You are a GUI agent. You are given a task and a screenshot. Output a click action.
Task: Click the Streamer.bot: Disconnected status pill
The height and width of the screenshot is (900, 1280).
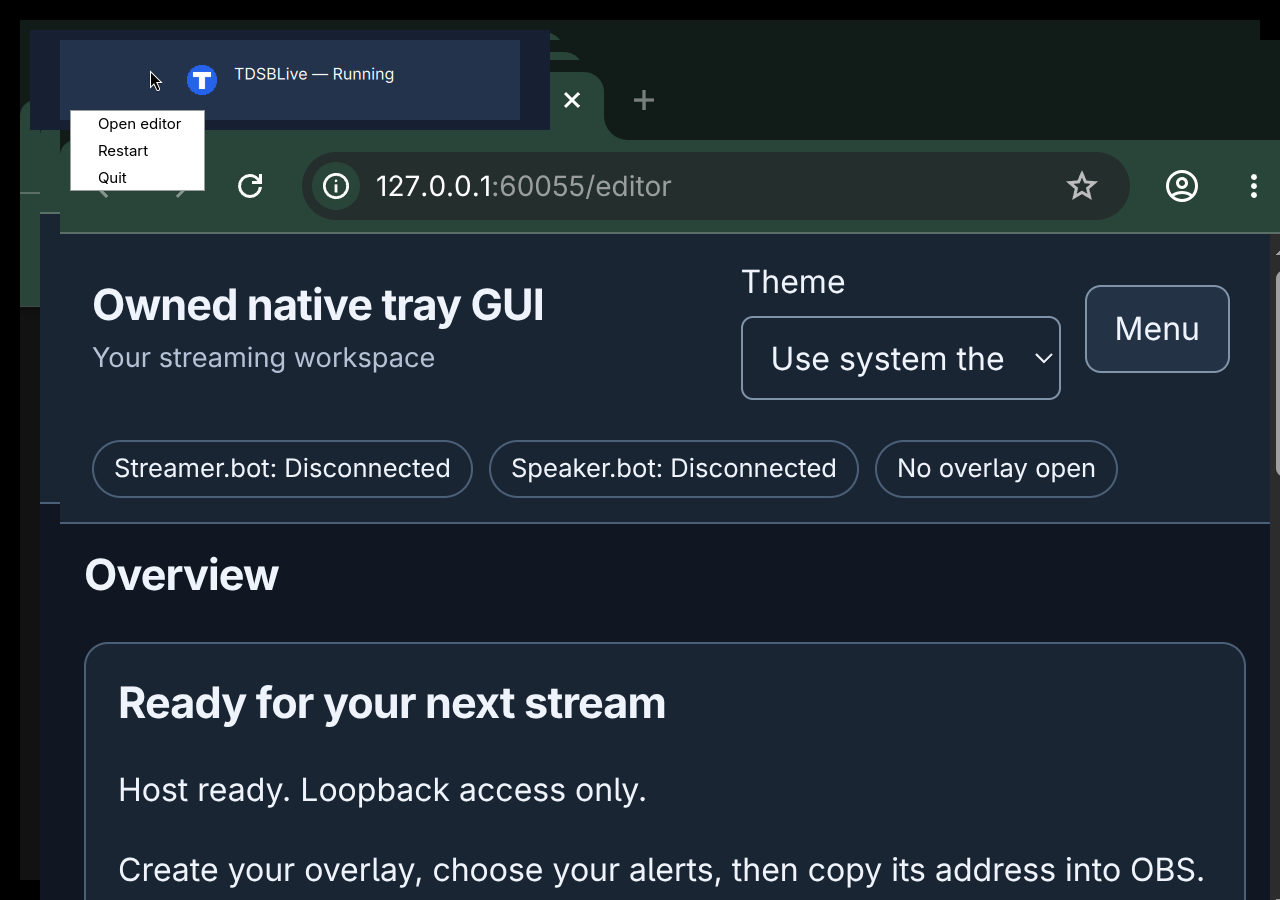282,469
